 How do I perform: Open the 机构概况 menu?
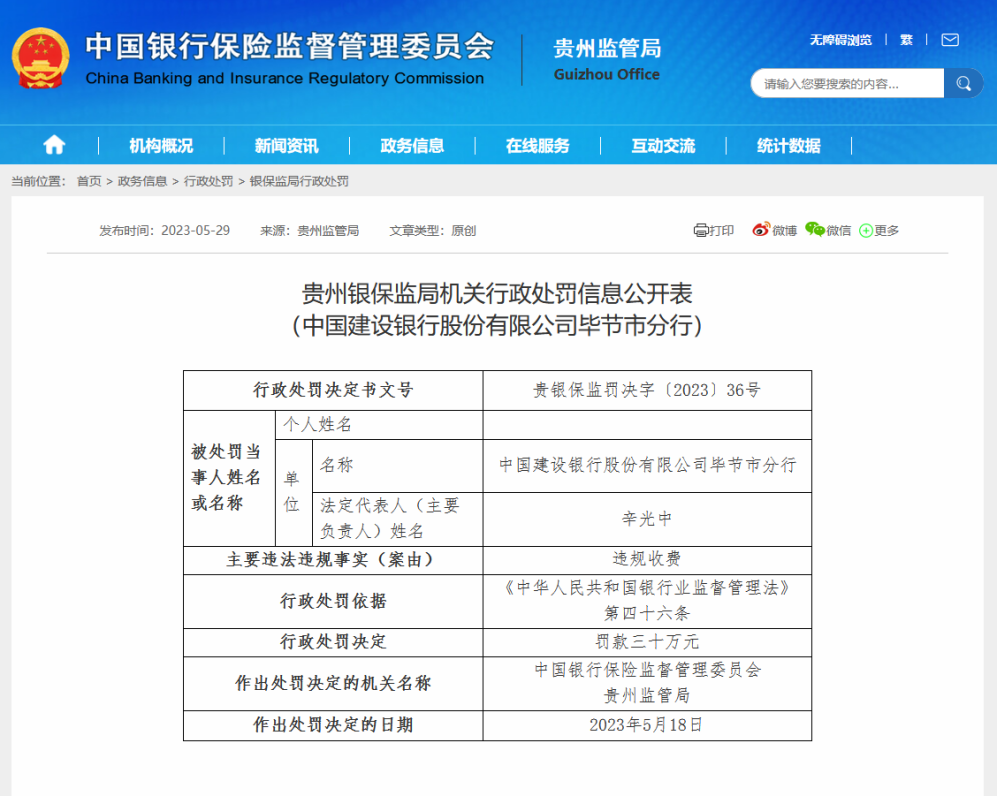(161, 145)
